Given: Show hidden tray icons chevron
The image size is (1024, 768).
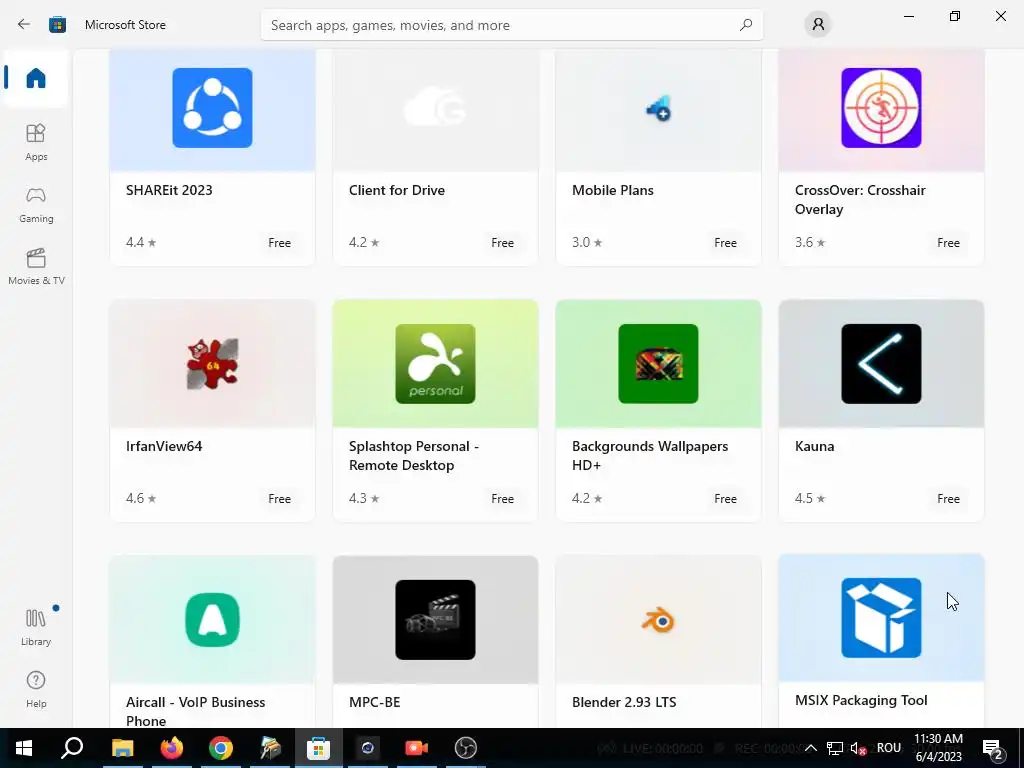Looking at the screenshot, I should click(x=810, y=748).
